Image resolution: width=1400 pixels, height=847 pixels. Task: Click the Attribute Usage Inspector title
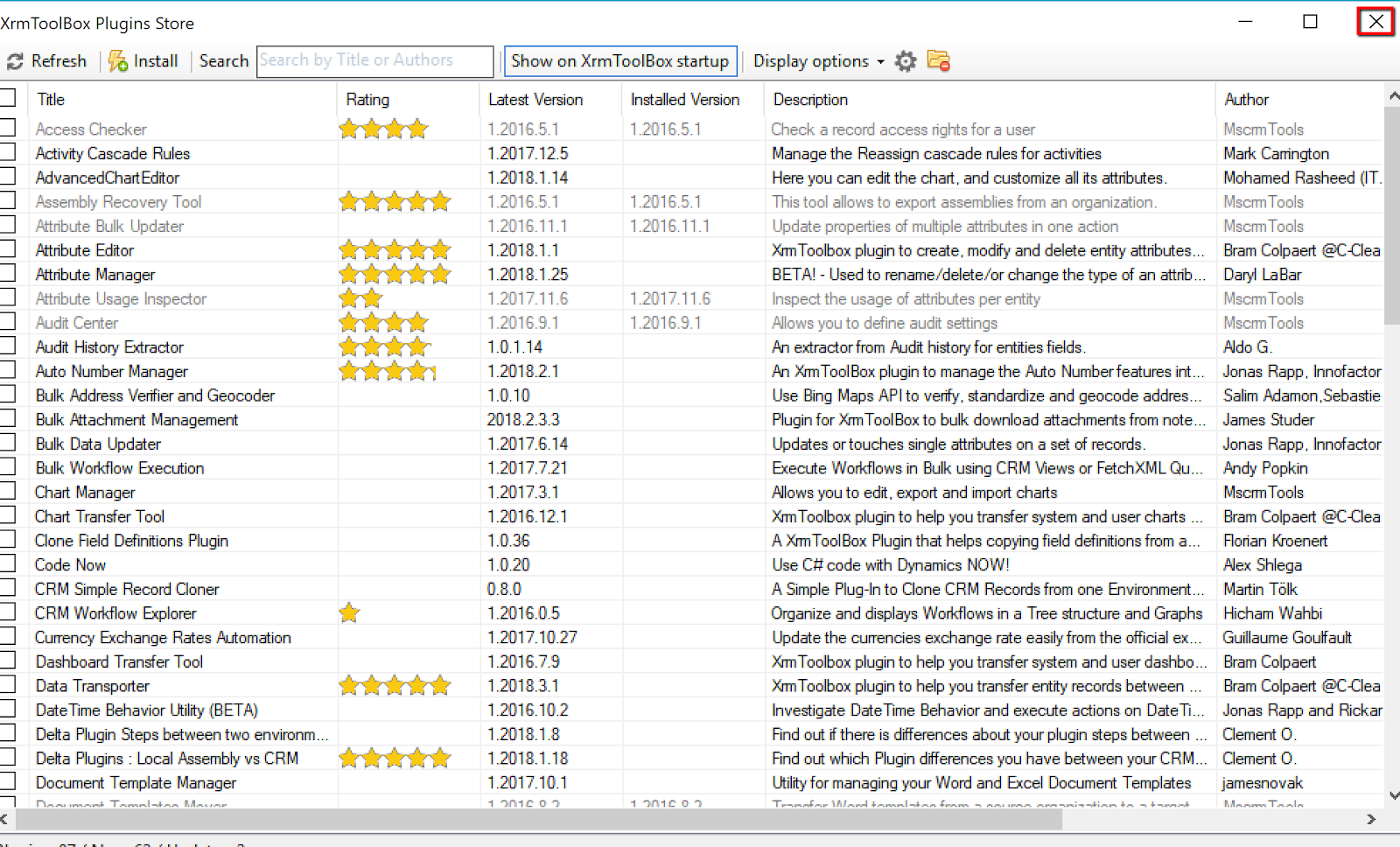(121, 299)
